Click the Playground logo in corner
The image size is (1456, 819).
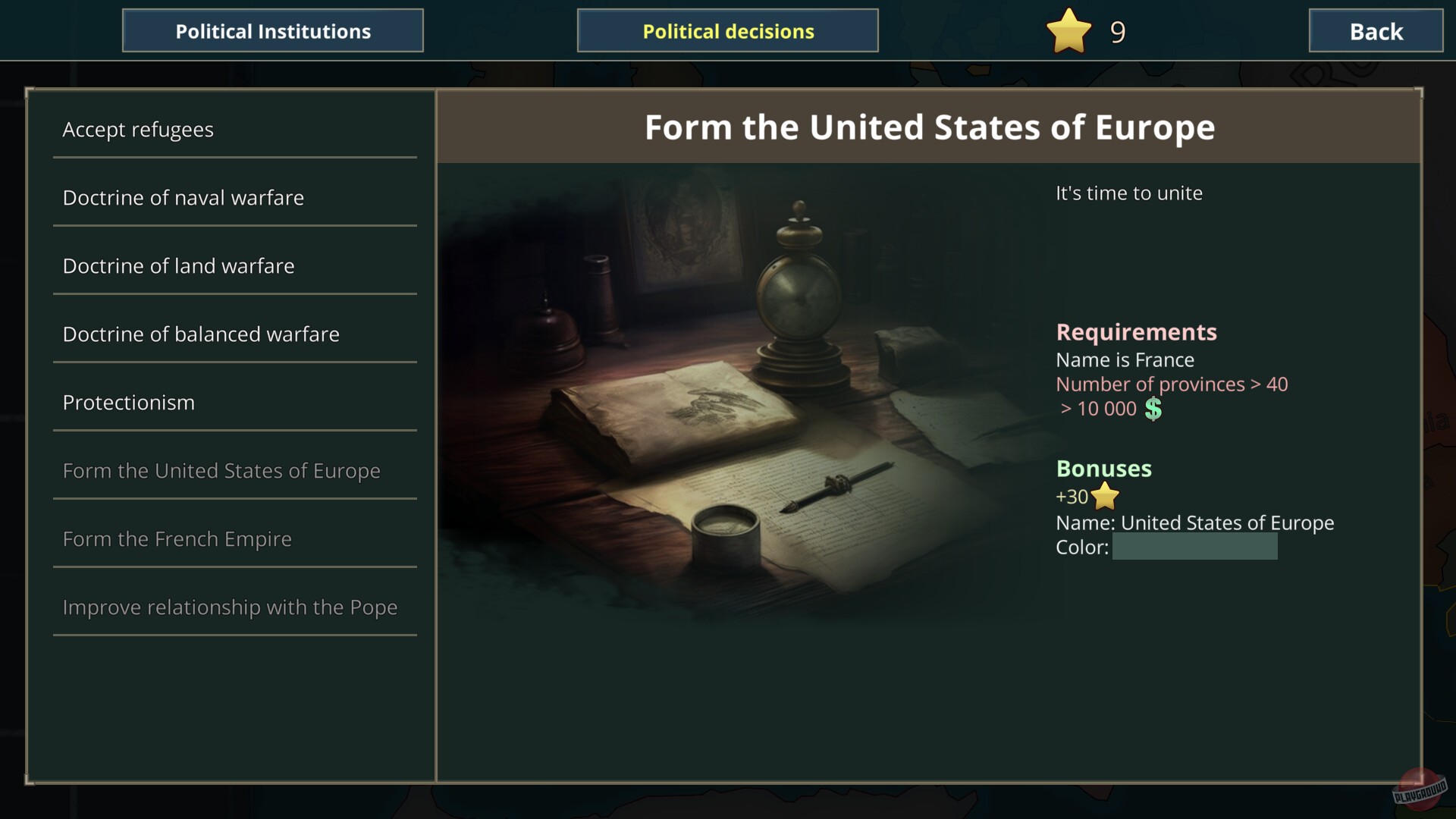click(x=1419, y=789)
